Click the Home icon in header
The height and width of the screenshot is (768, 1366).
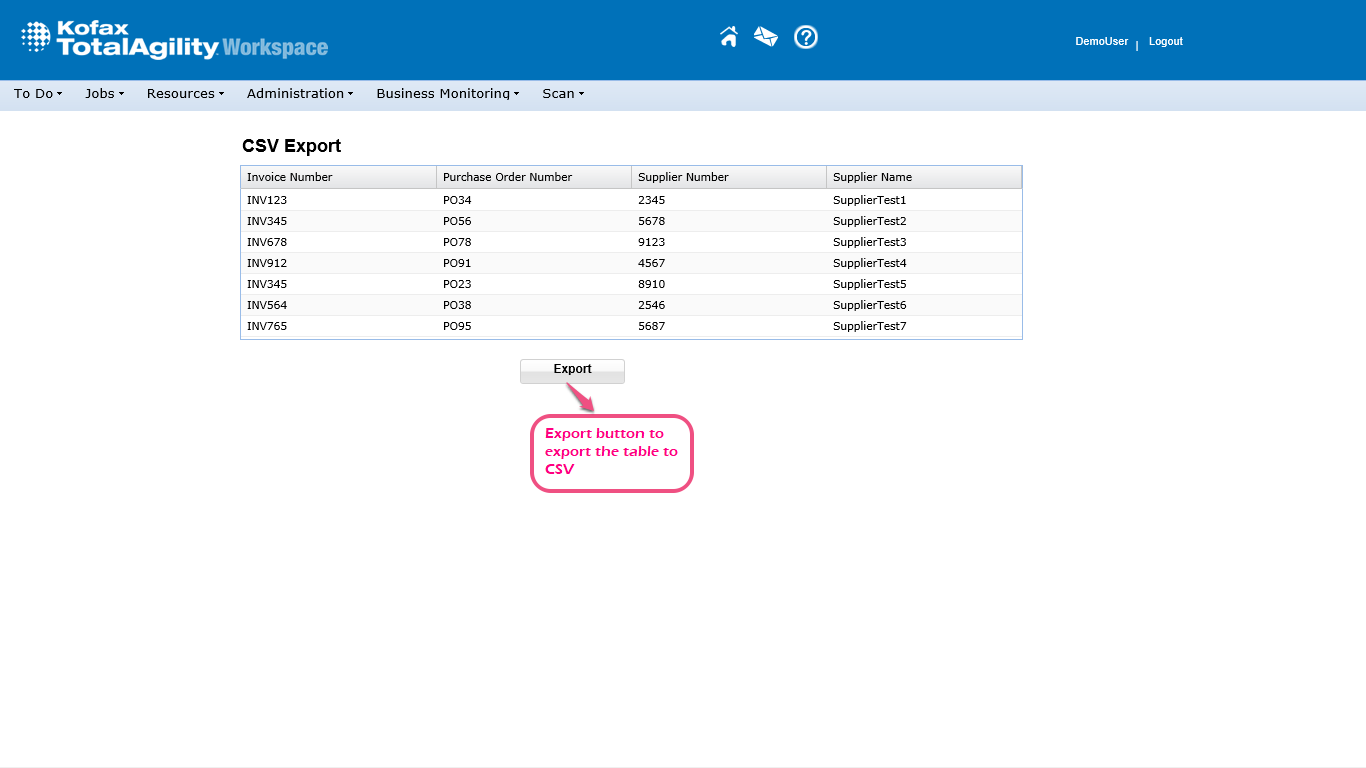[x=729, y=37]
